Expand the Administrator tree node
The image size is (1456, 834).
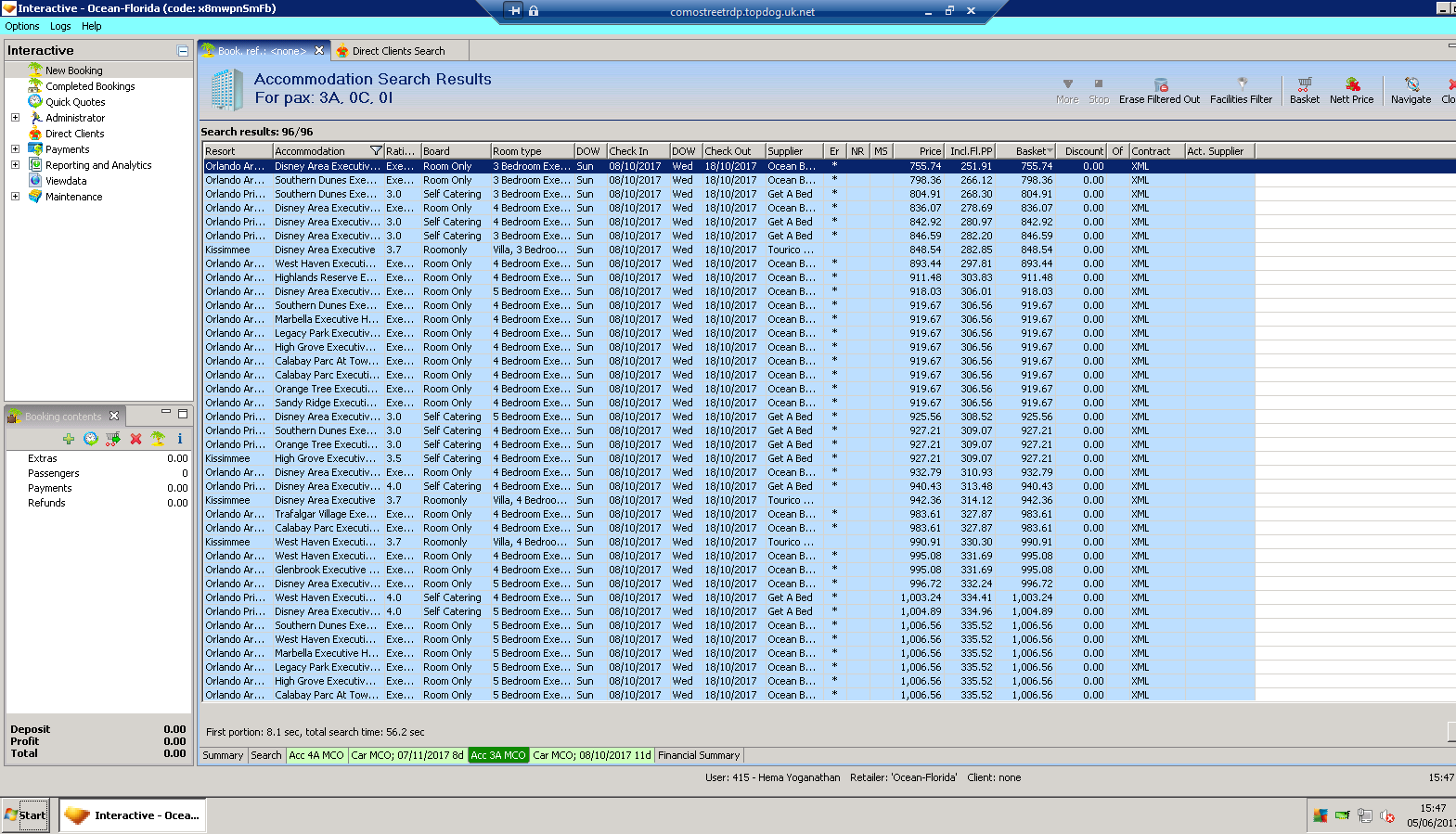pos(15,118)
